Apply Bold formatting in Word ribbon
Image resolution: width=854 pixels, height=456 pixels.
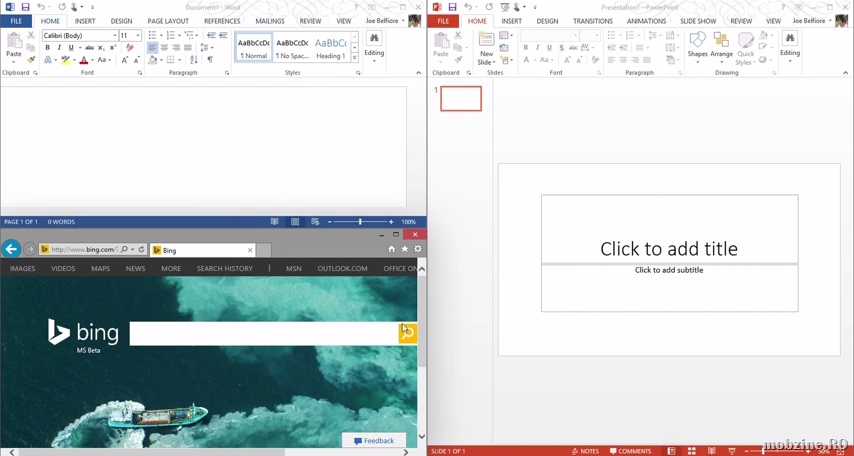tap(47, 47)
